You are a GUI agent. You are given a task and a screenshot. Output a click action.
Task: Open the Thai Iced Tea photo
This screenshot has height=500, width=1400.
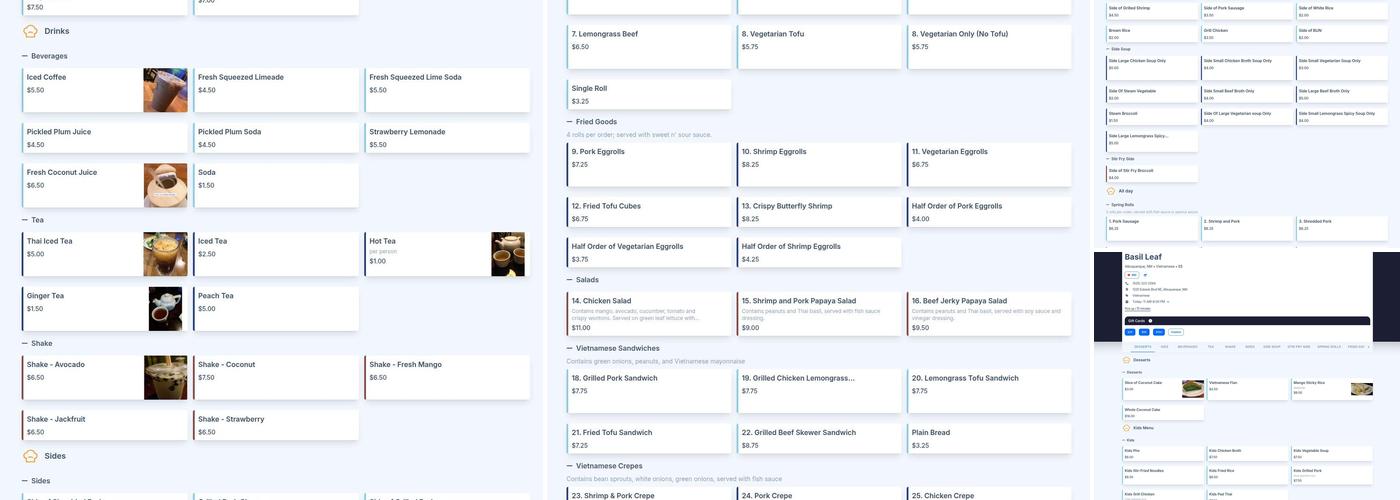165,254
